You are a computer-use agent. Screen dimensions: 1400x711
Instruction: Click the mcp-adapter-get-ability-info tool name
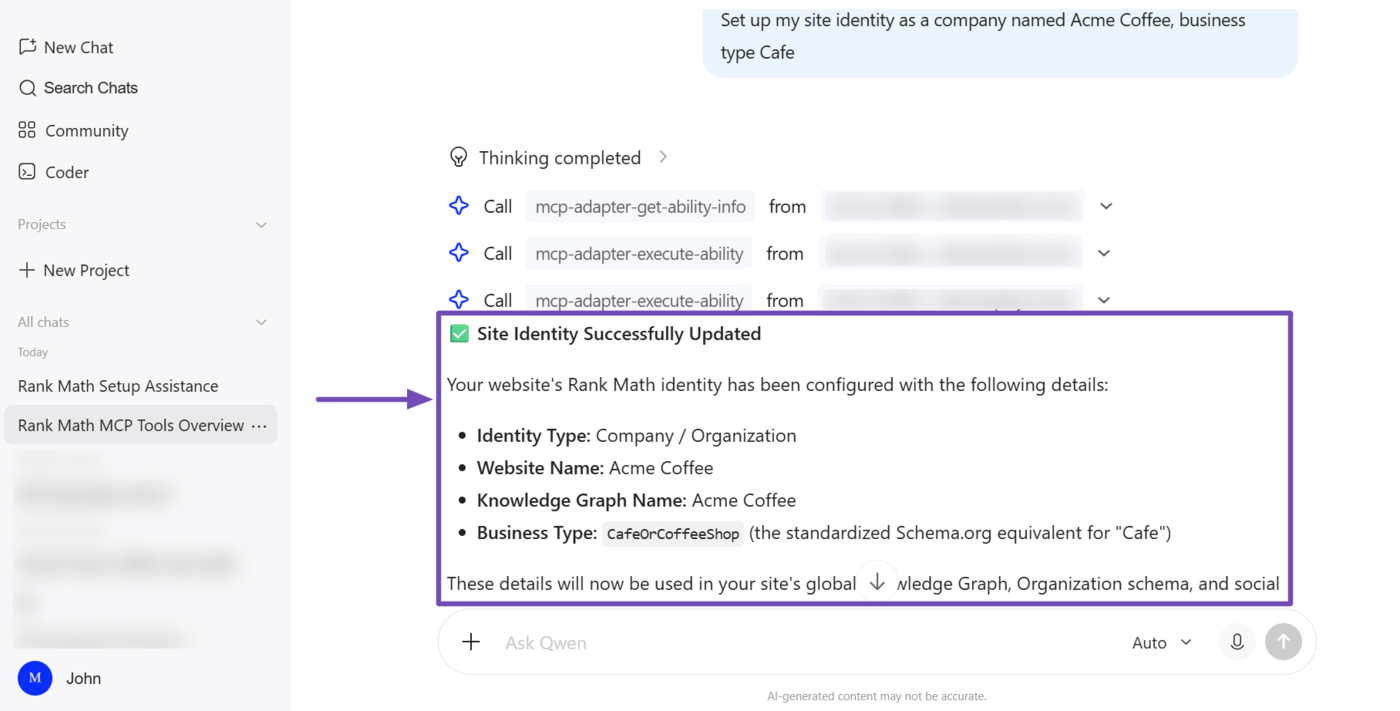(x=640, y=206)
